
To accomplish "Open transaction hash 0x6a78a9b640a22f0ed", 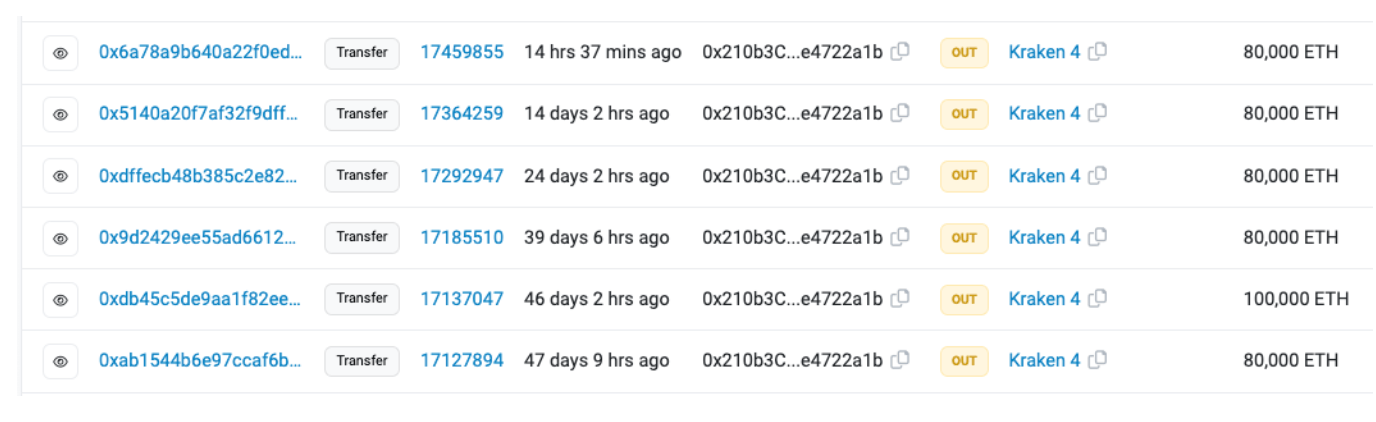I will tap(200, 52).
